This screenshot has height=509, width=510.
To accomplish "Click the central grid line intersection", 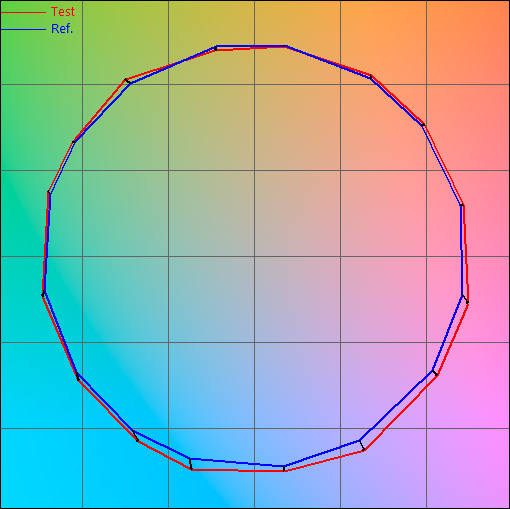I will click(255, 256).
